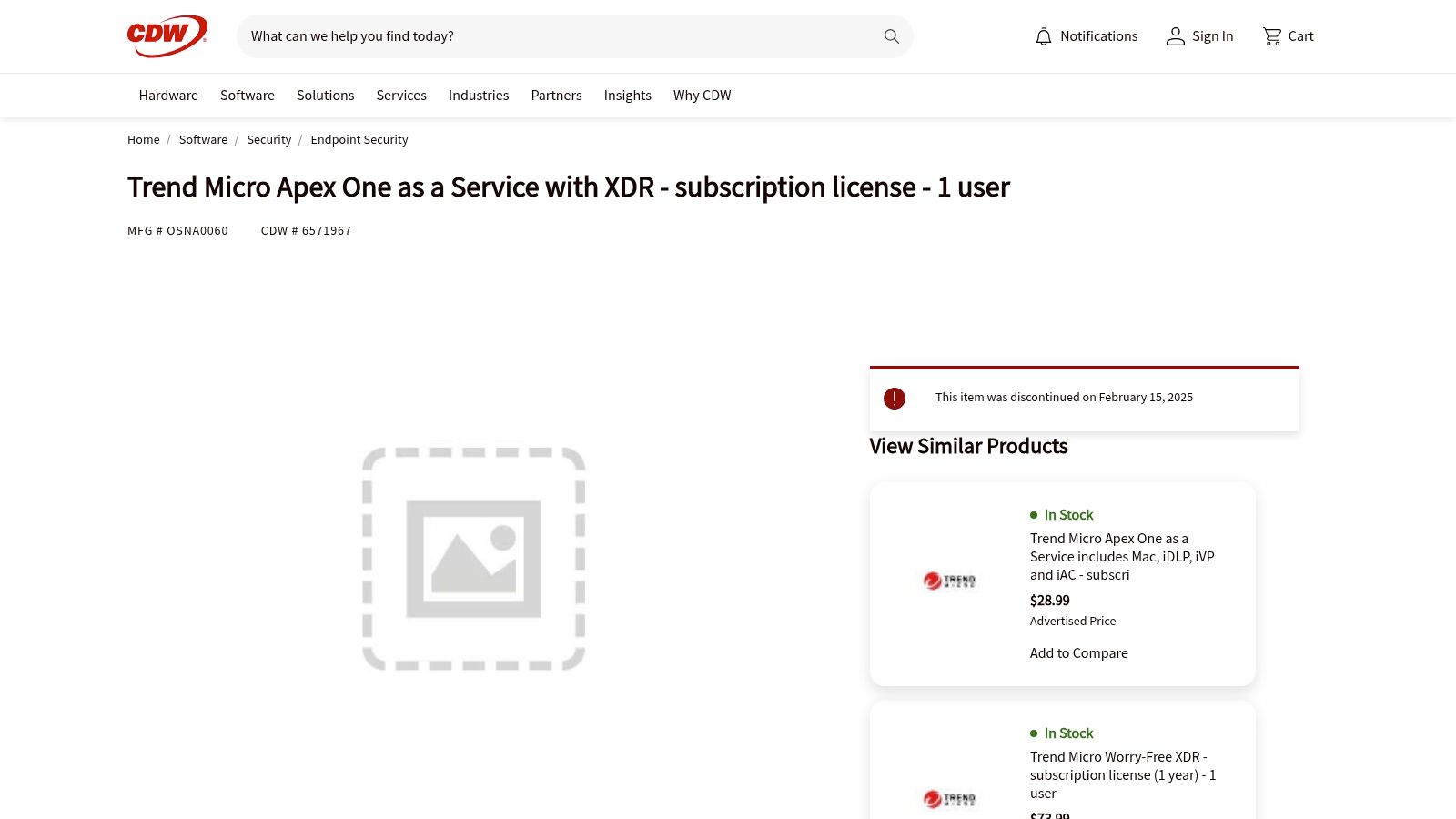Go to Home breadcrumb
The image size is (1456, 819).
point(143,140)
